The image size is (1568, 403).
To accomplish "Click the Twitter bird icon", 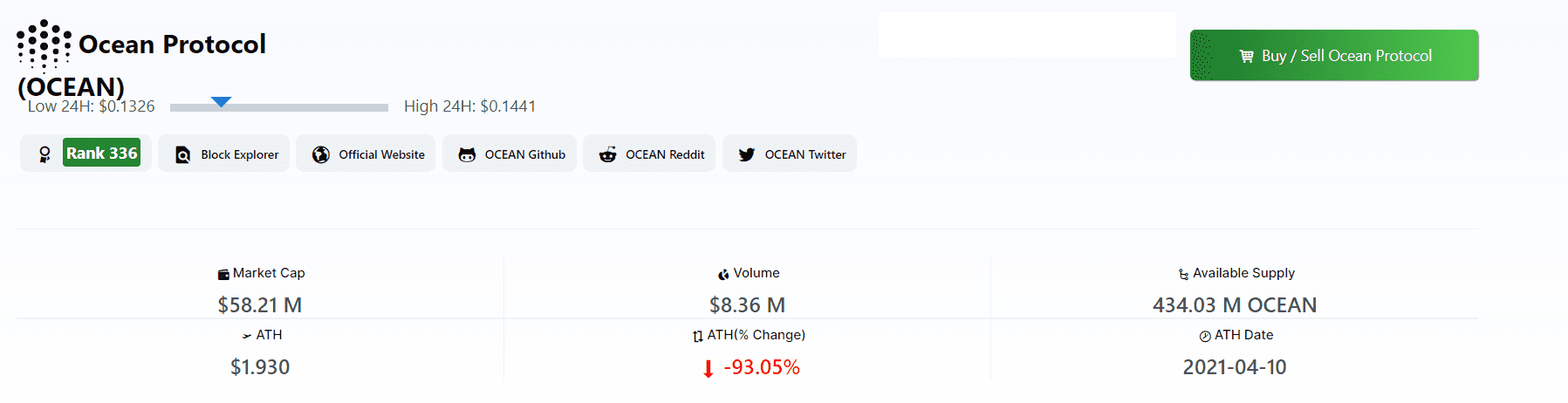I will 747,154.
